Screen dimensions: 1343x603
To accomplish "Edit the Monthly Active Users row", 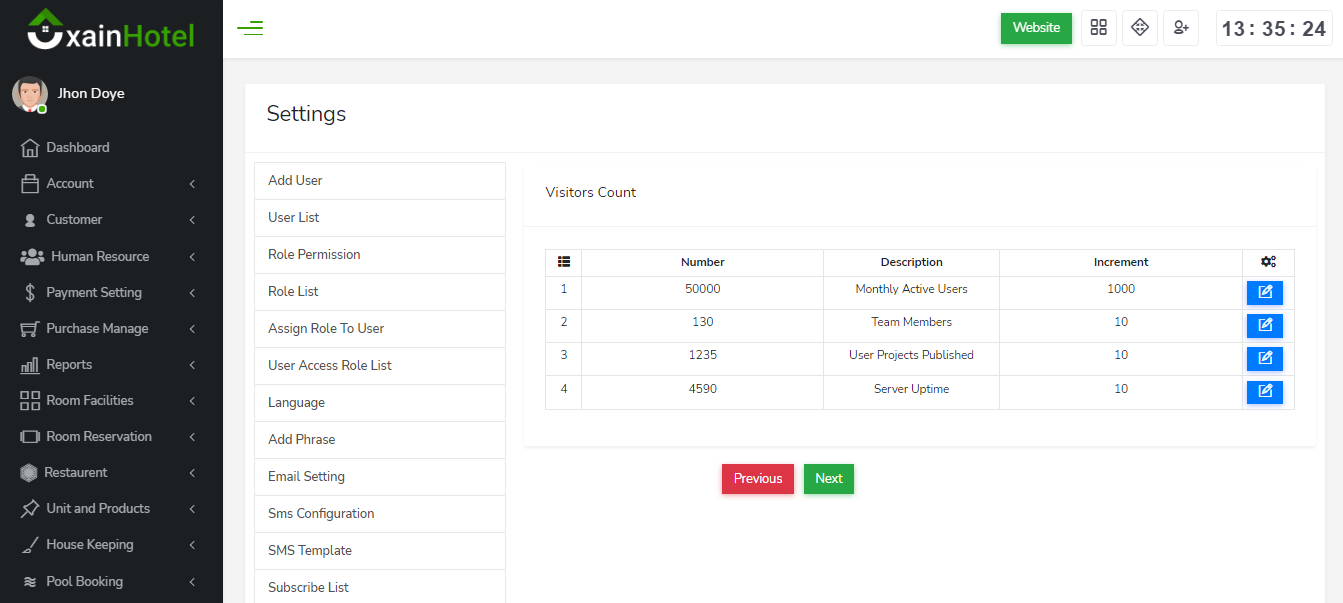I will (1264, 293).
